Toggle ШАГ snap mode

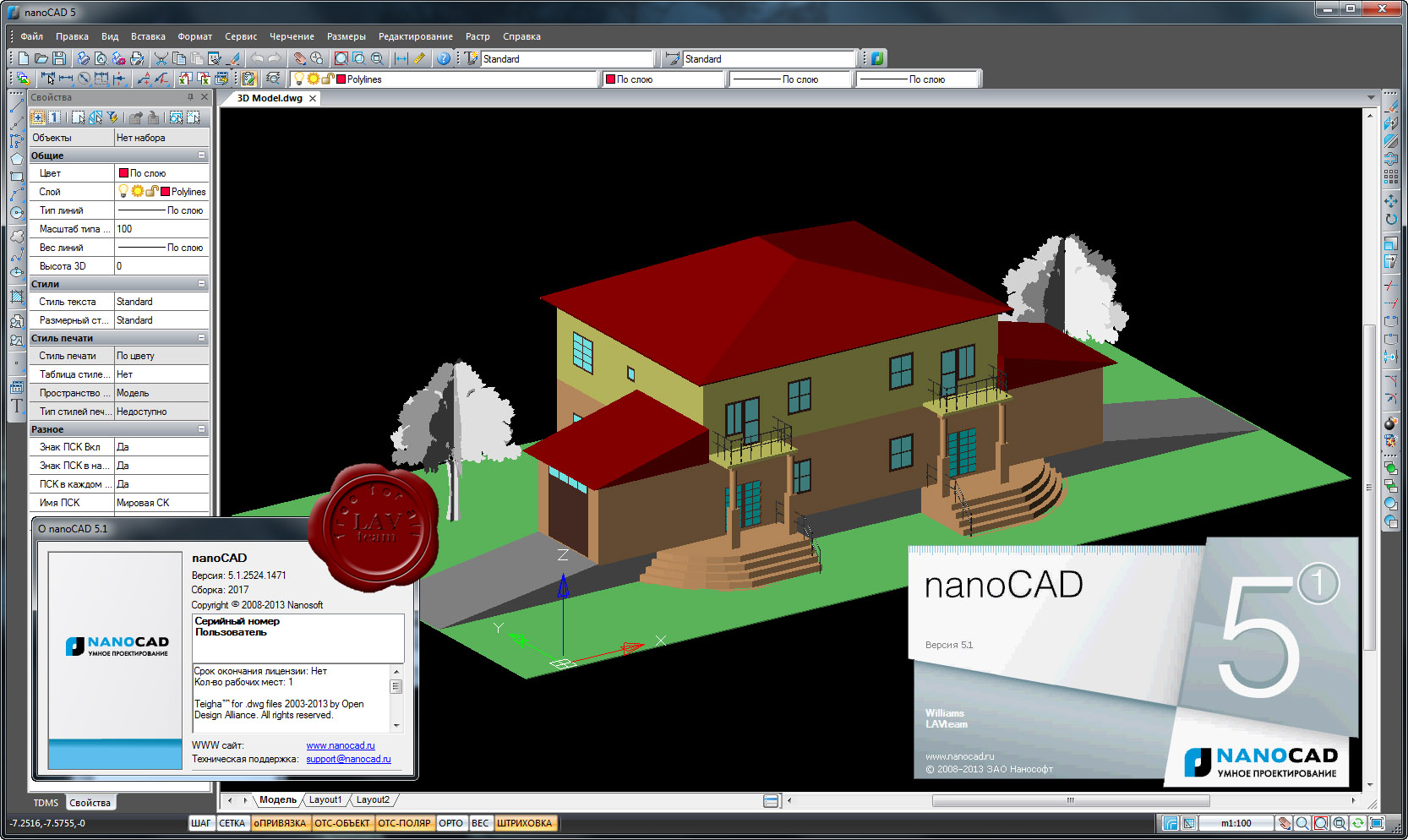201,823
